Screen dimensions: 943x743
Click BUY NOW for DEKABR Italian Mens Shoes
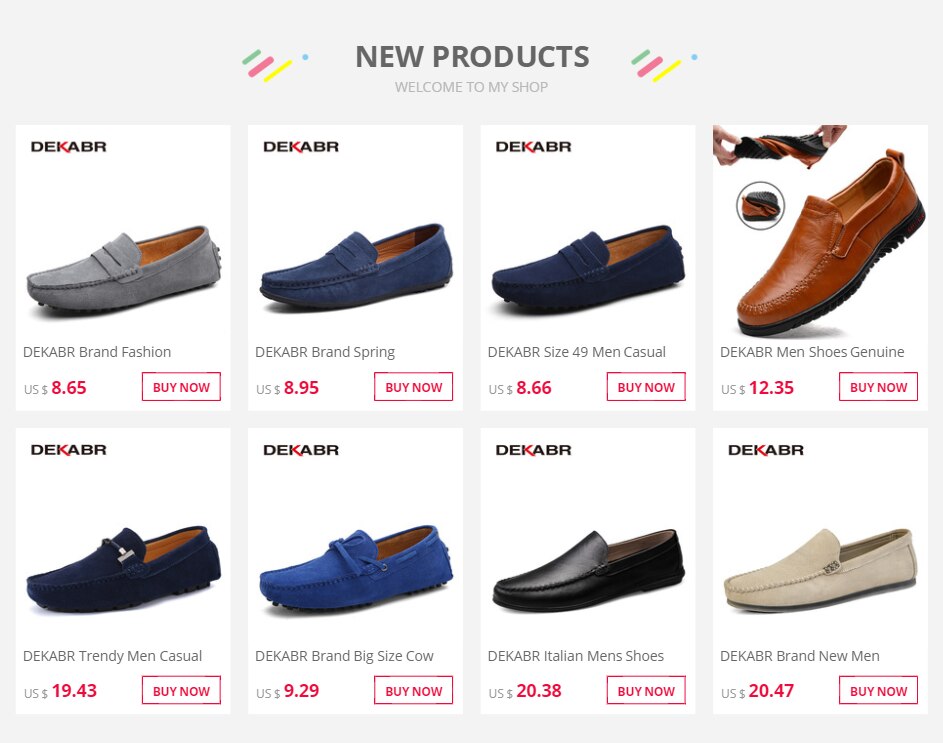tap(646, 690)
